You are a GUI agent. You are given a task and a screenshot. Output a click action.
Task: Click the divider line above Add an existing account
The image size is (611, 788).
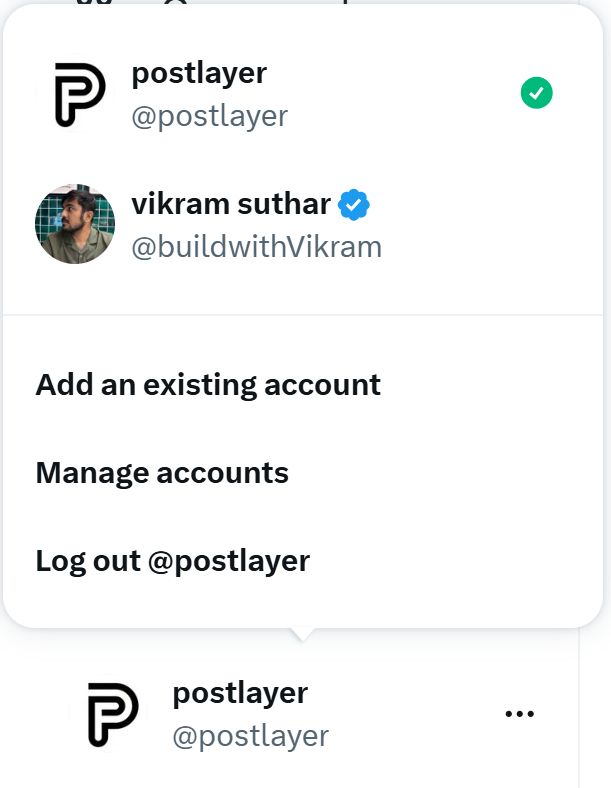303,315
